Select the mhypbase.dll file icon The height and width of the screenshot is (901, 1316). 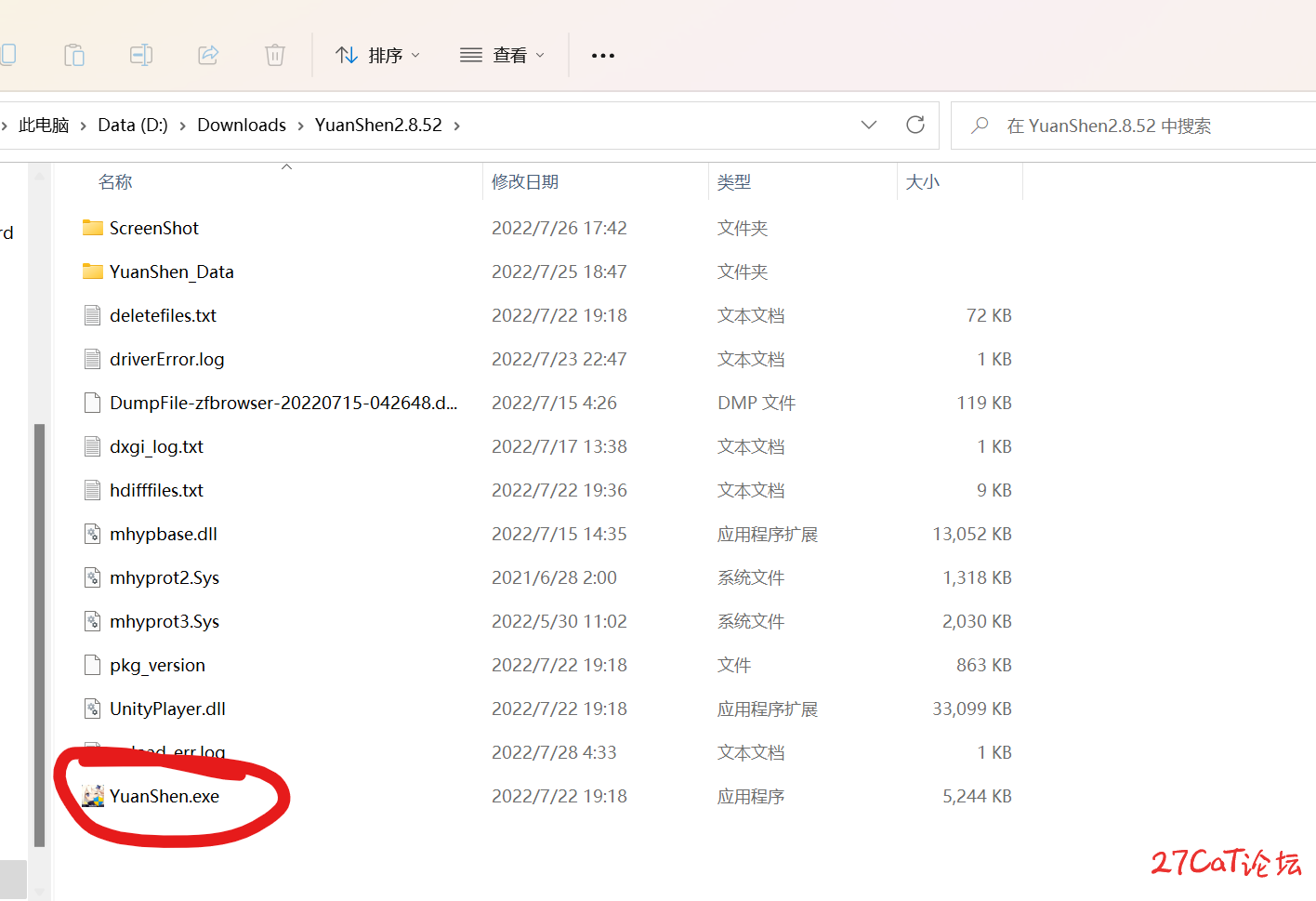[x=93, y=534]
